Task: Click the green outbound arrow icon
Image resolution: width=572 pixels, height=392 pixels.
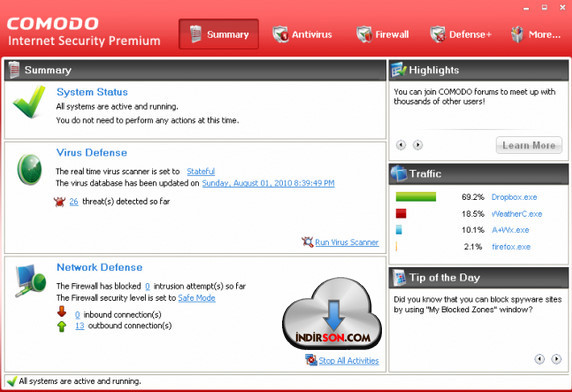Action: pos(62,326)
